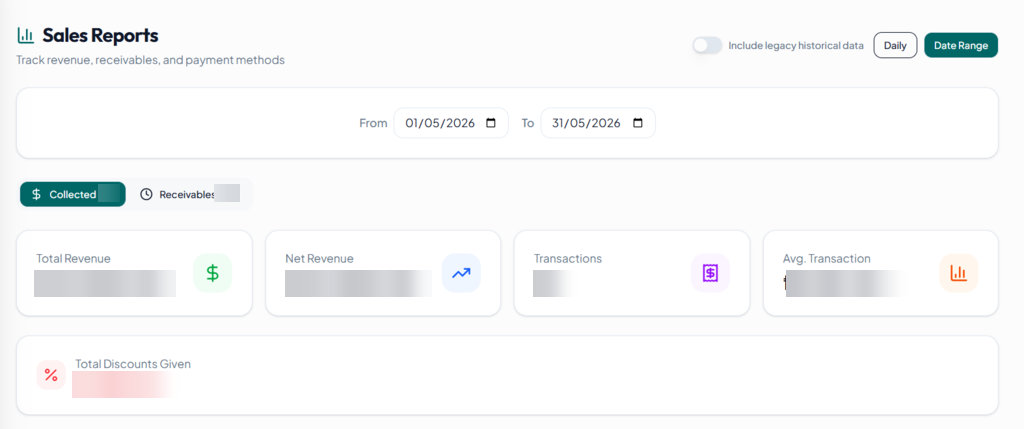Click the Sales Reports heading
This screenshot has width=1024, height=429.
tap(101, 35)
